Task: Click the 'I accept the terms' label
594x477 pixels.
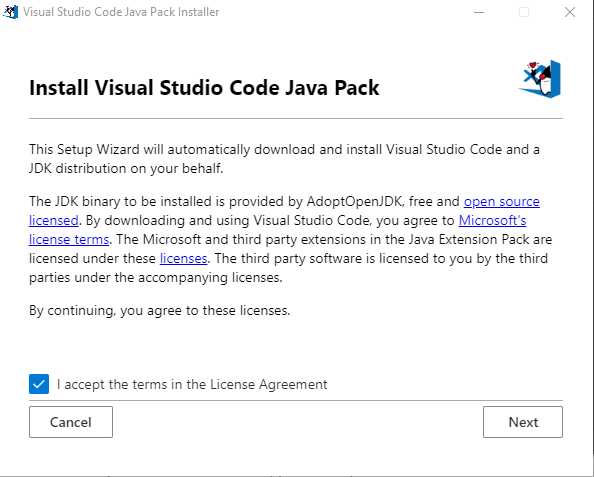Action: coord(192,385)
